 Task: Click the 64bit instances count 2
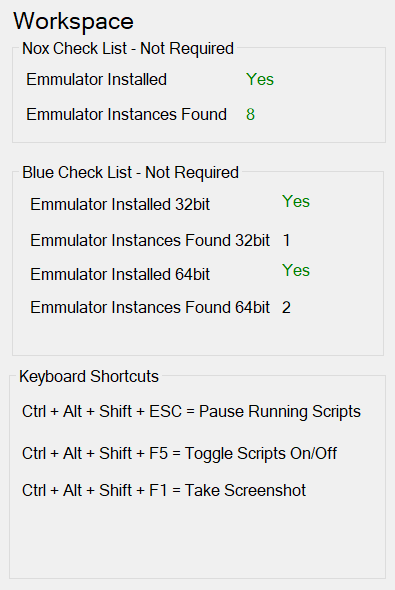[x=286, y=308]
